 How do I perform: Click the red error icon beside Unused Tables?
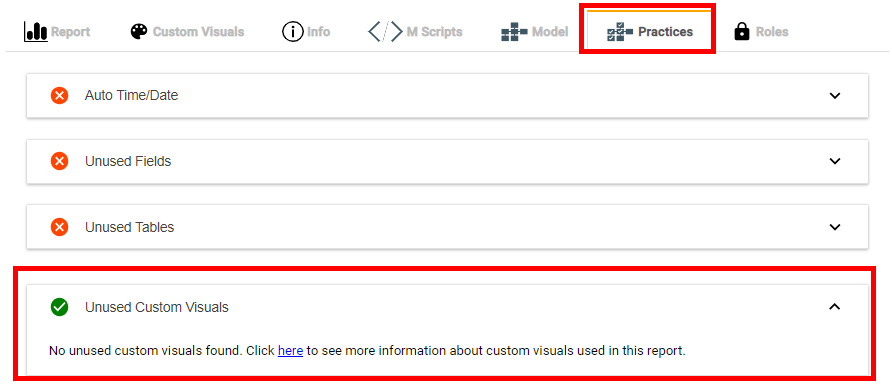pyautogui.click(x=59, y=228)
